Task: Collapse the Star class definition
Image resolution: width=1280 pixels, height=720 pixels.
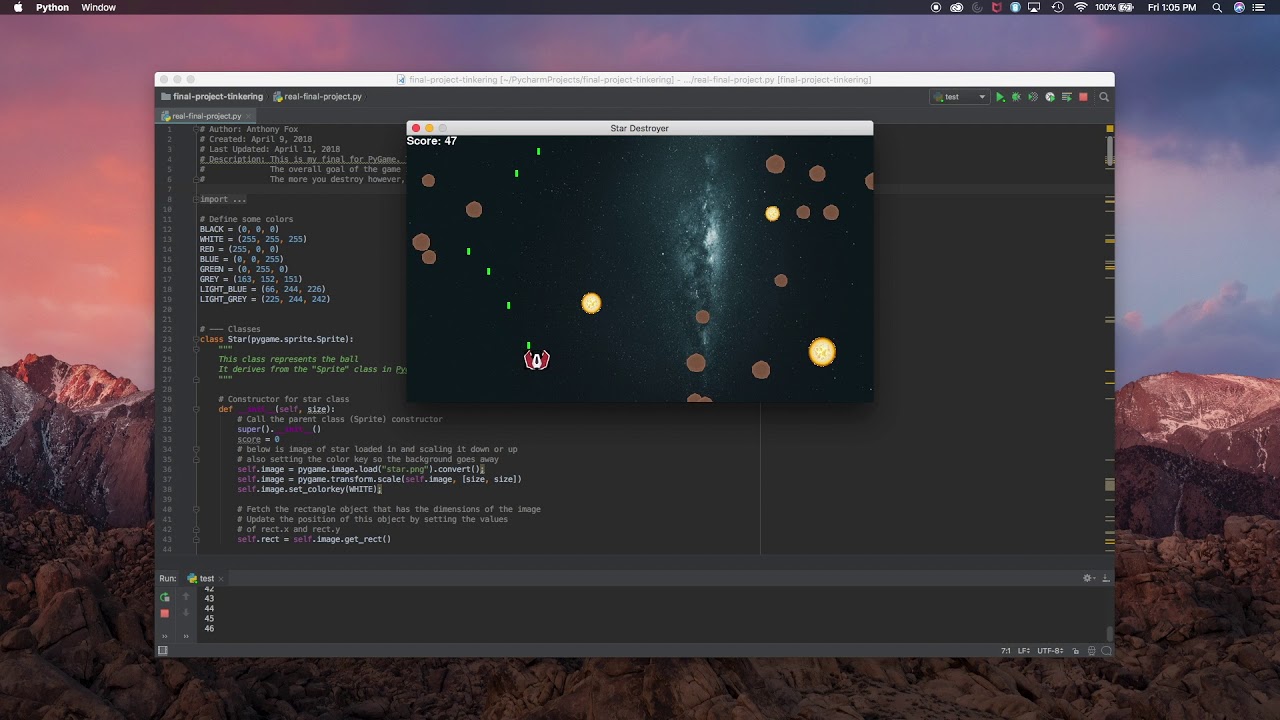Action: pyautogui.click(x=195, y=339)
